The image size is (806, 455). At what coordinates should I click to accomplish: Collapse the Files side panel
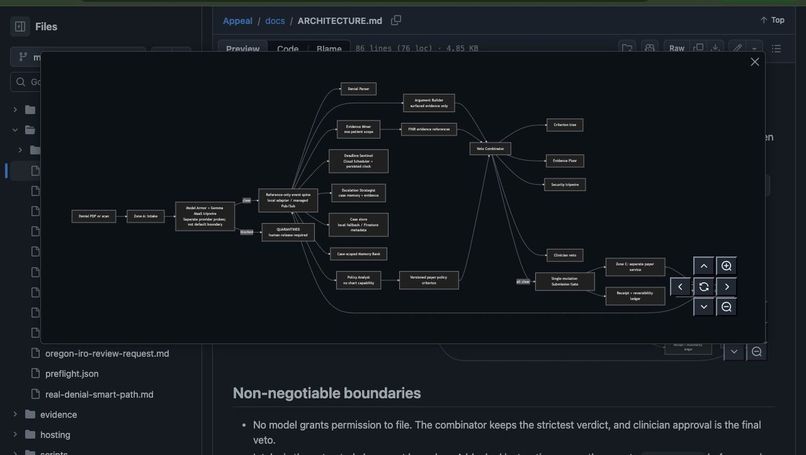[x=20, y=27]
